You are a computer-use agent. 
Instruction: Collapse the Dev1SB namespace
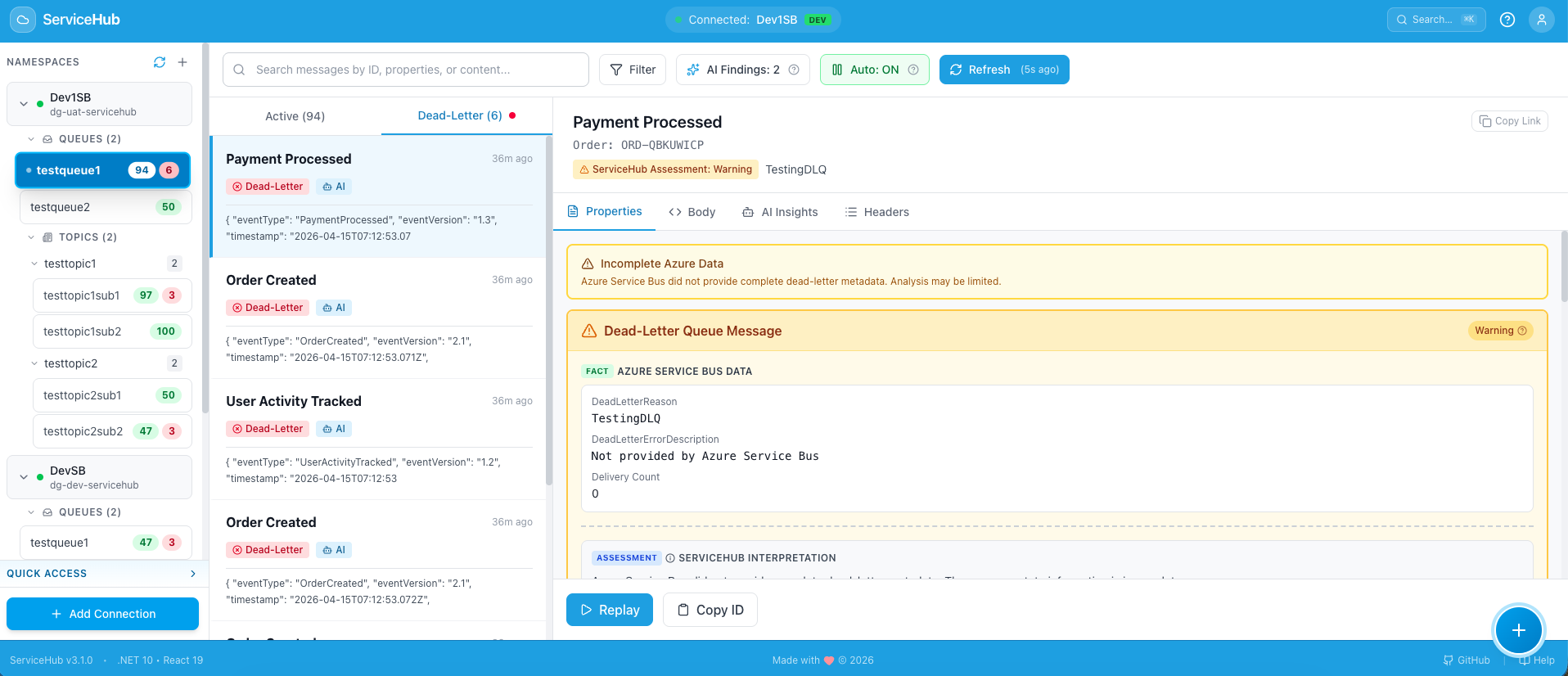24,104
